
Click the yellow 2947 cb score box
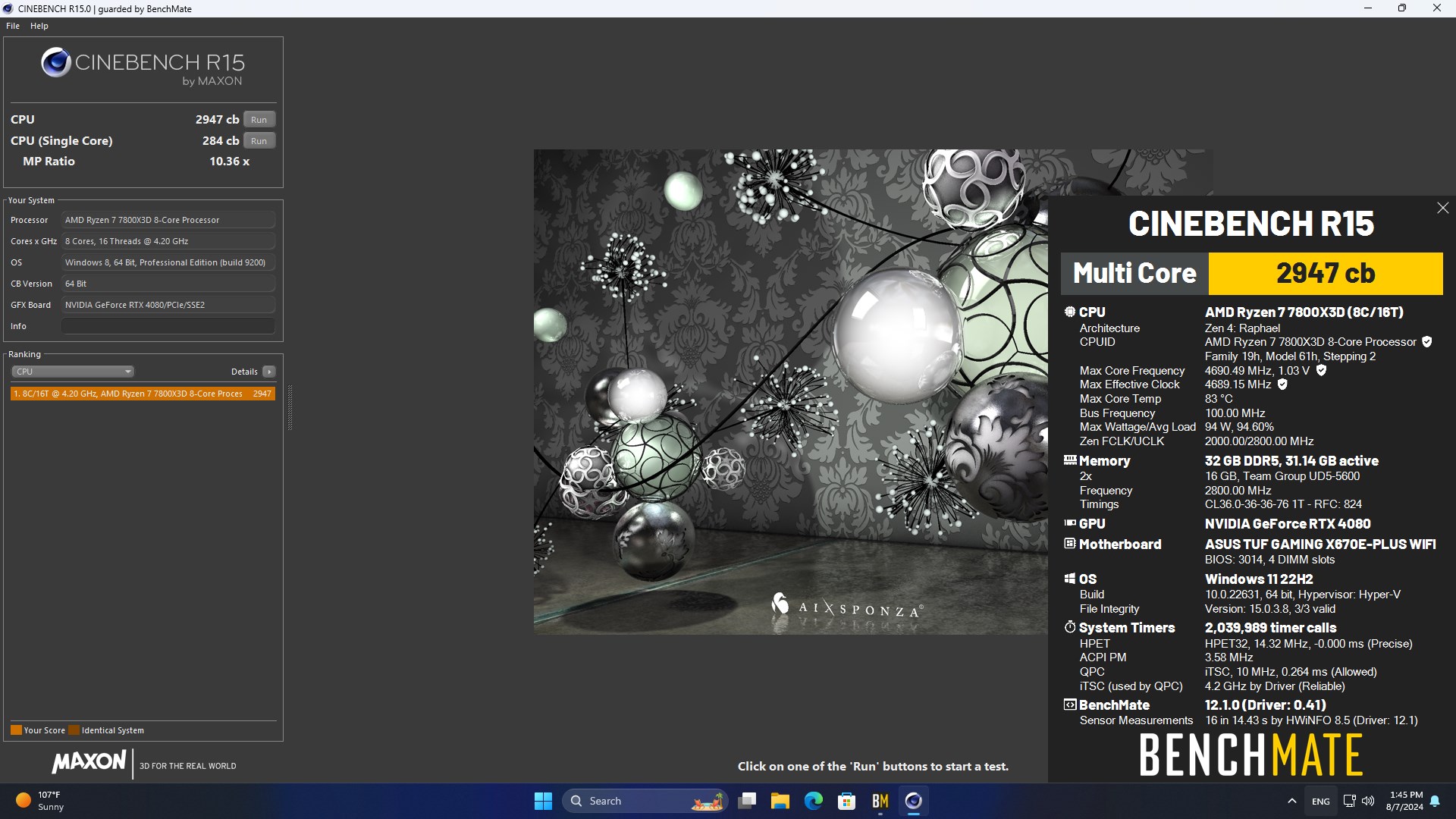point(1325,273)
